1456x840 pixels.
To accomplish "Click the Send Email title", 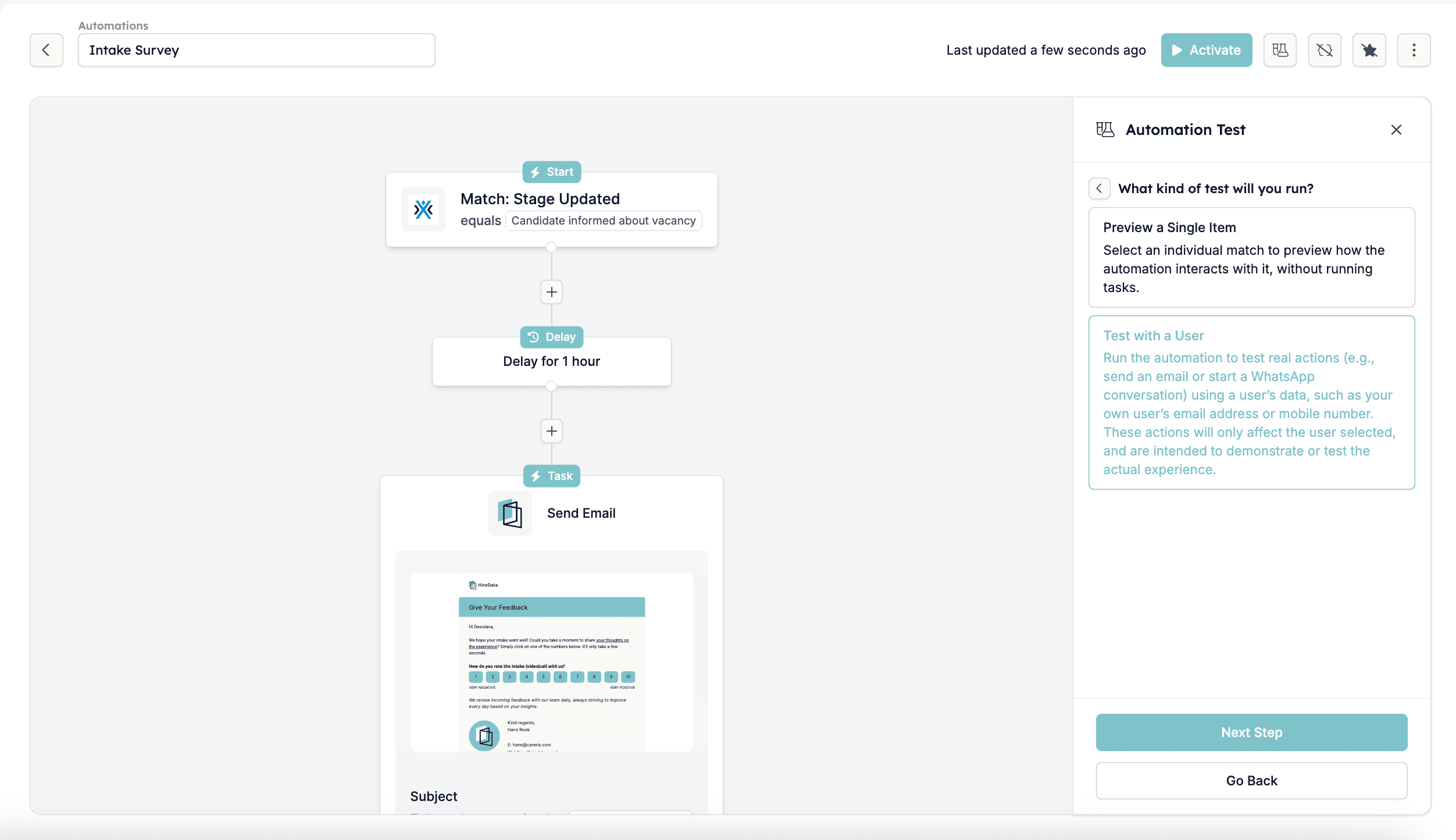I will pyautogui.click(x=581, y=513).
